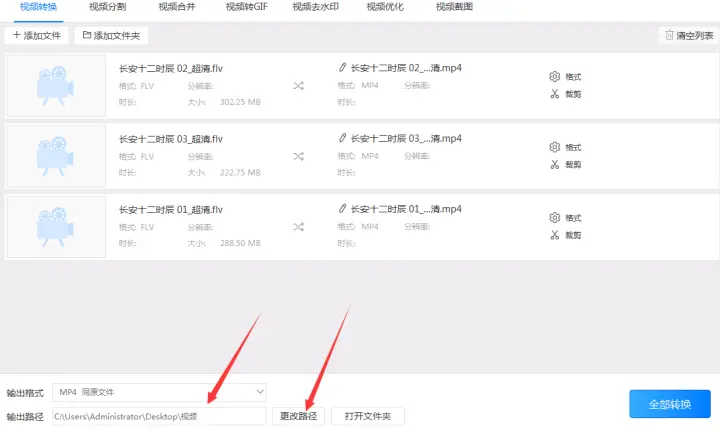Open format settings gear for 长安十二时辰 02
Viewport: 720px width, 428px height.
(555, 76)
